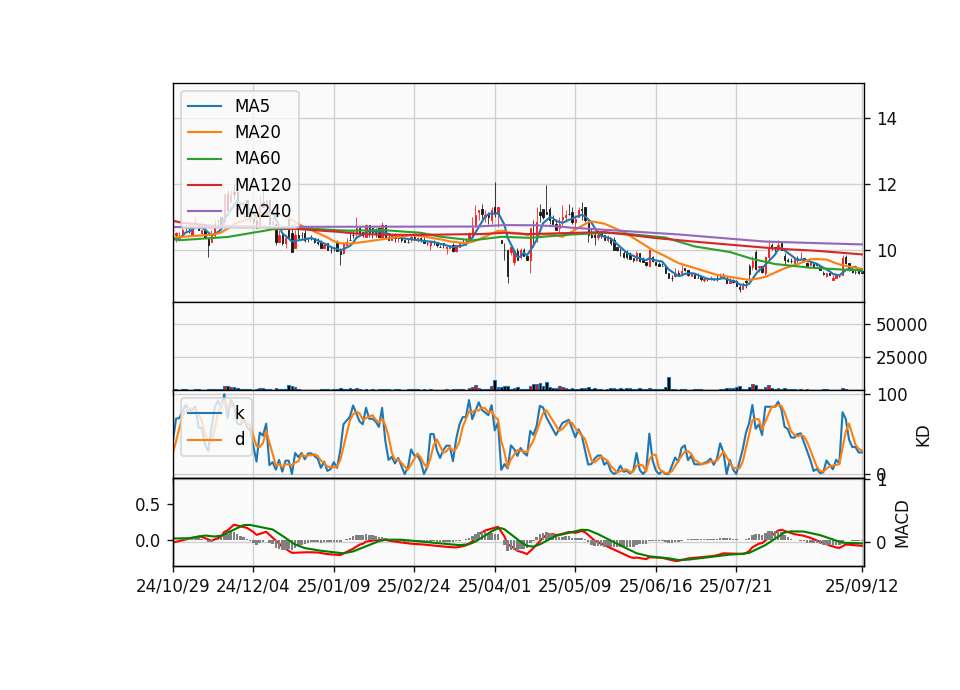Screen dimensions: 960x690
Task: Click the purple MA240 legend line sample
Action: (204, 211)
